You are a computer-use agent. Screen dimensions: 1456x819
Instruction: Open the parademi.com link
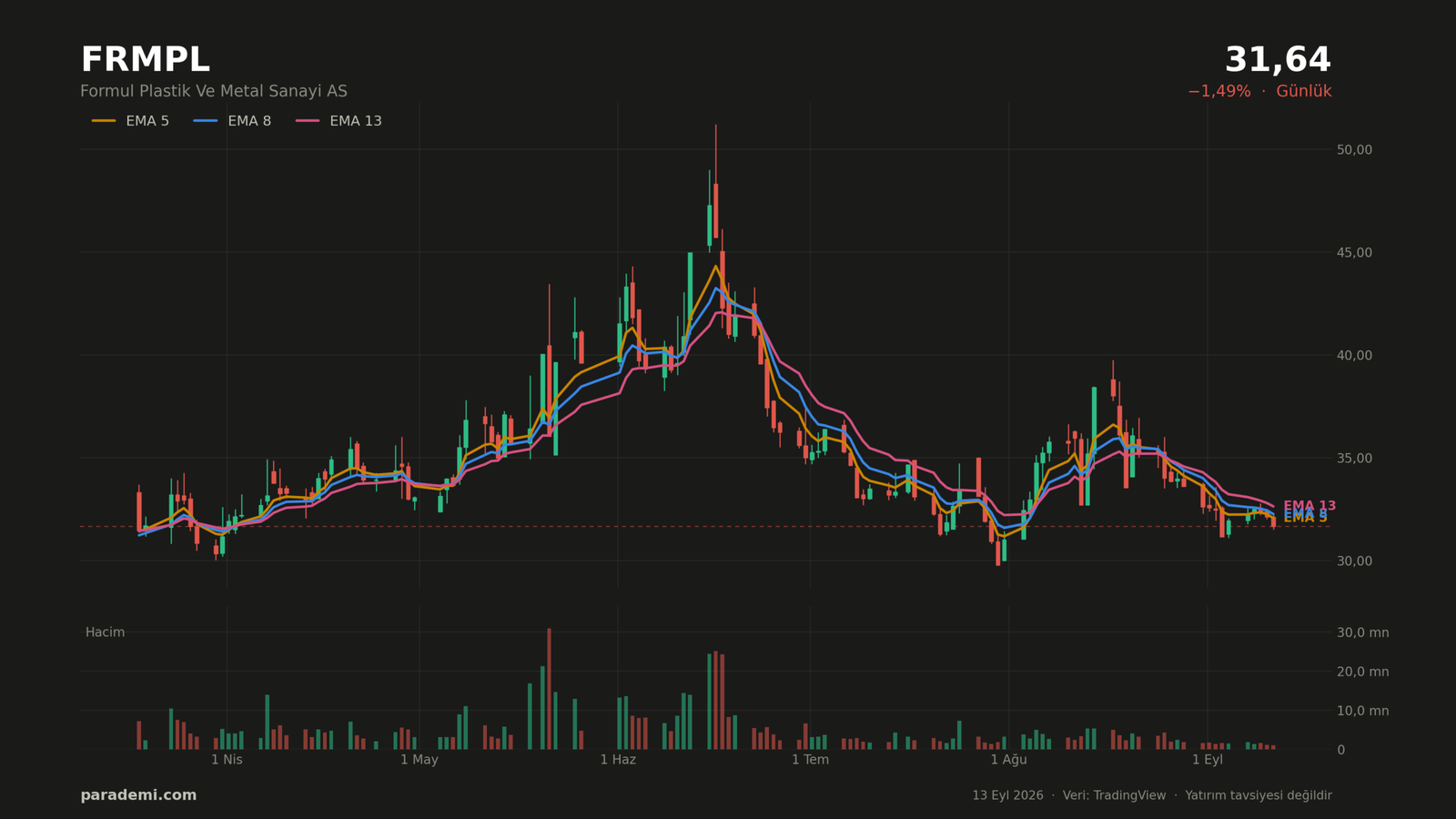(138, 794)
